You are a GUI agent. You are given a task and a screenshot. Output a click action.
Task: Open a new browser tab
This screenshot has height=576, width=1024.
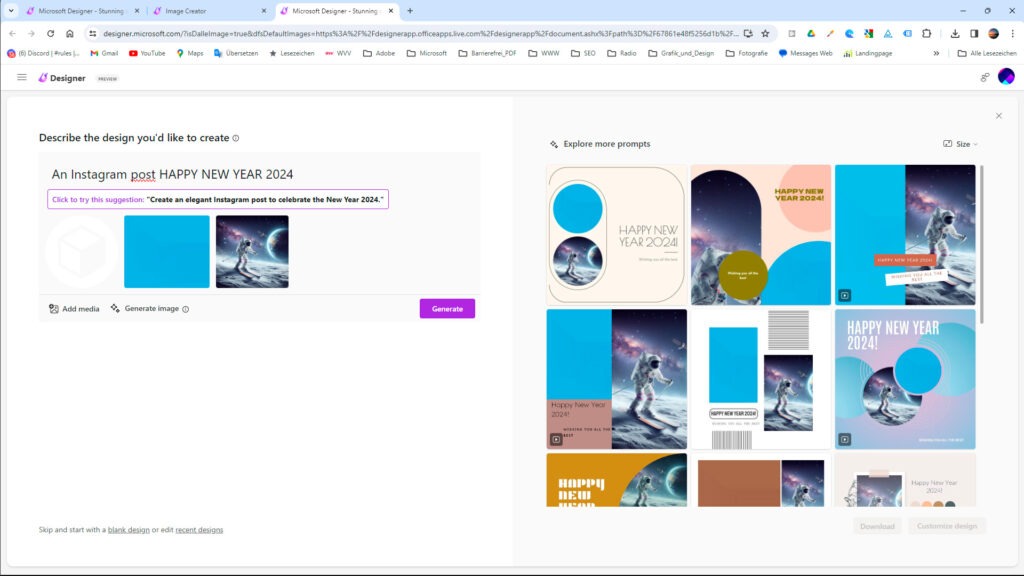[410, 11]
